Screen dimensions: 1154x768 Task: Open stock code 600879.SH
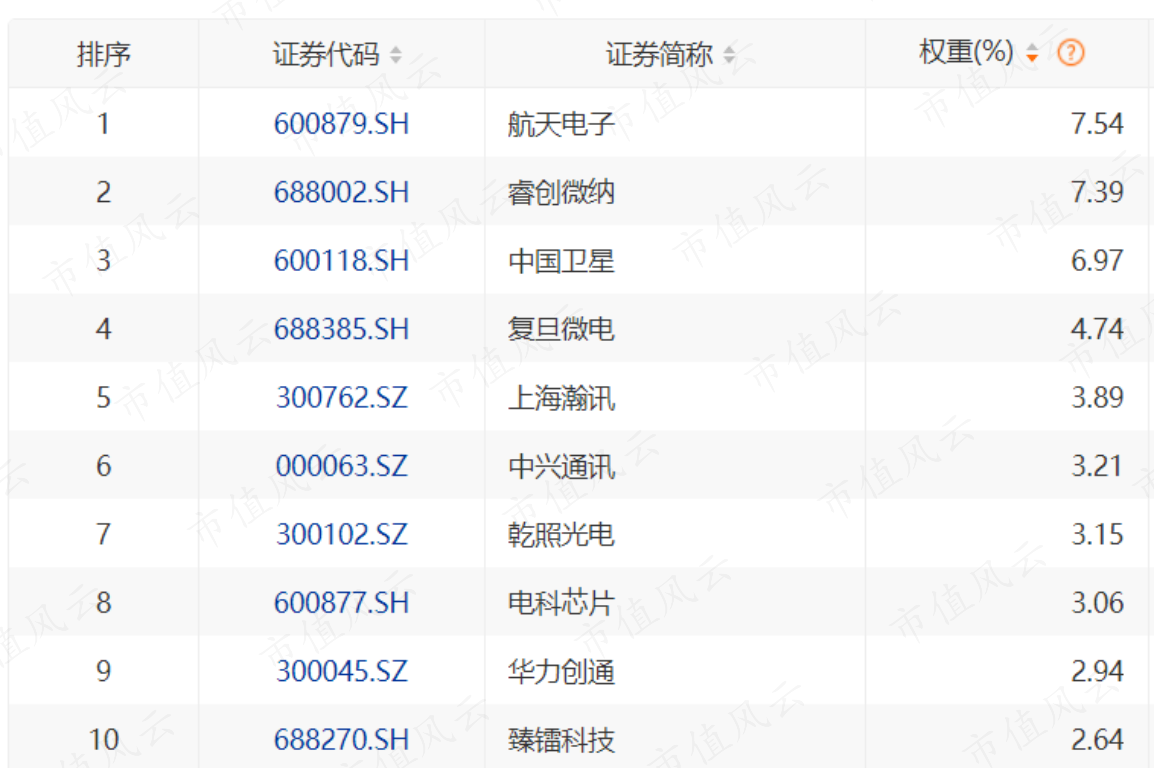(x=341, y=124)
